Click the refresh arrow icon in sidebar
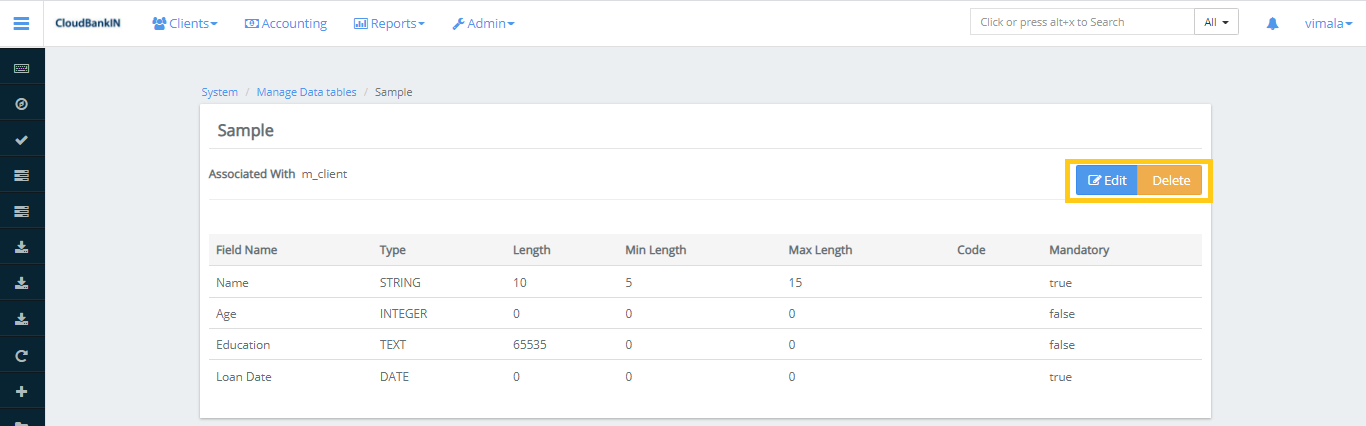 [21, 355]
